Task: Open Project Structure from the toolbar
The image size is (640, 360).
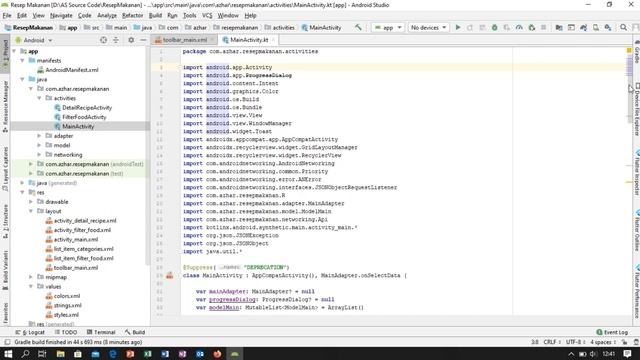Action: click(x=559, y=27)
